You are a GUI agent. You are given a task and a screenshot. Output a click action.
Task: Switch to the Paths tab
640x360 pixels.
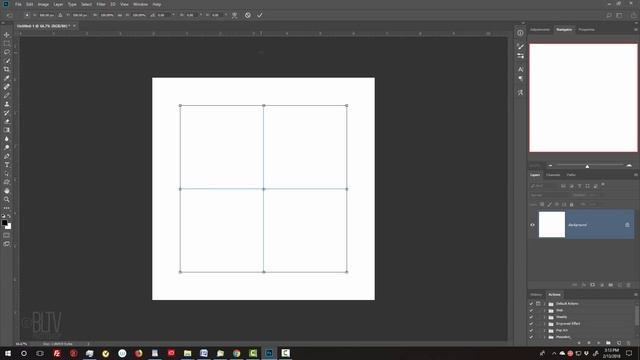pos(571,175)
